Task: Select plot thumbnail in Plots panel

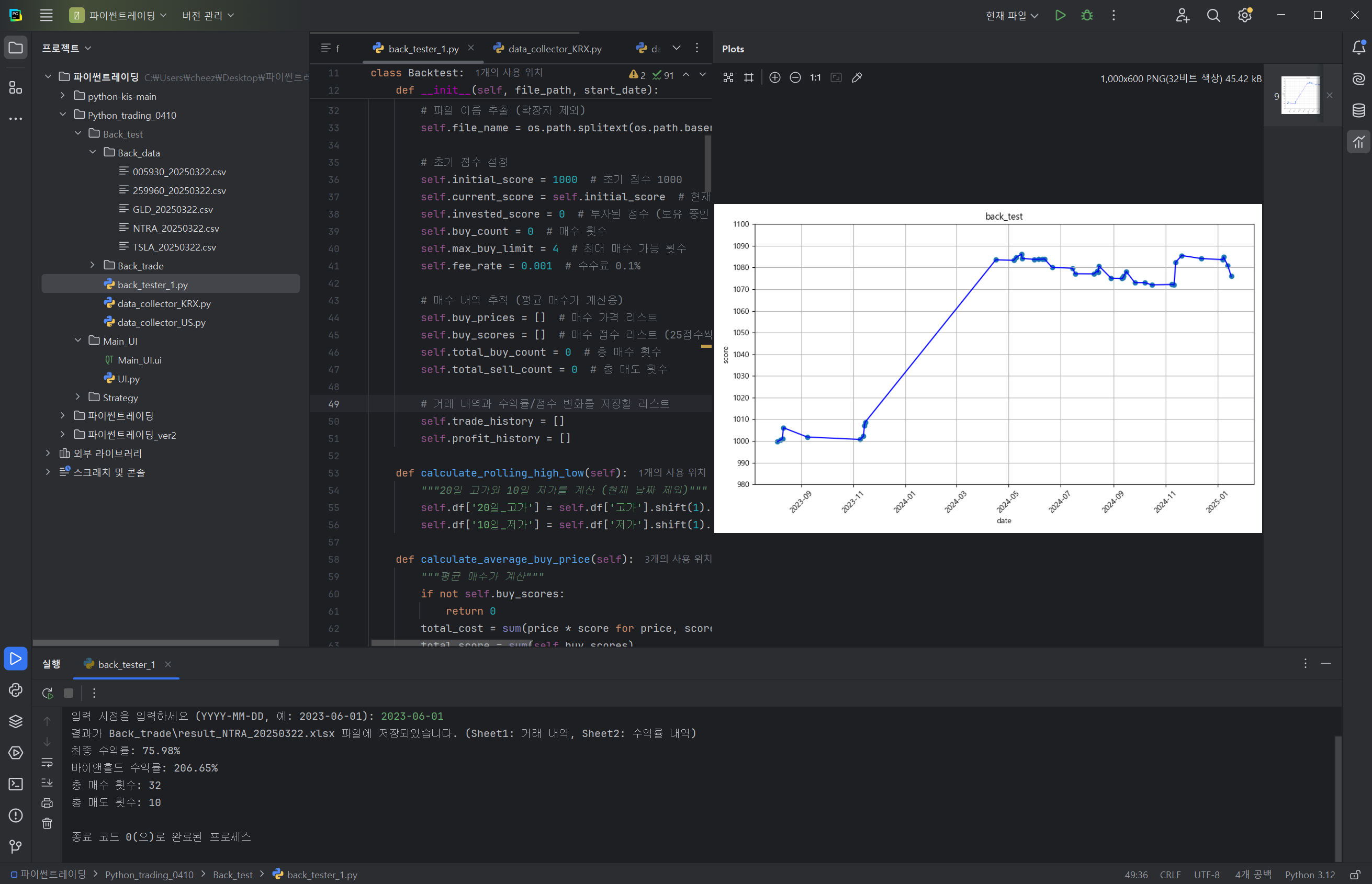Action: pyautogui.click(x=1300, y=95)
